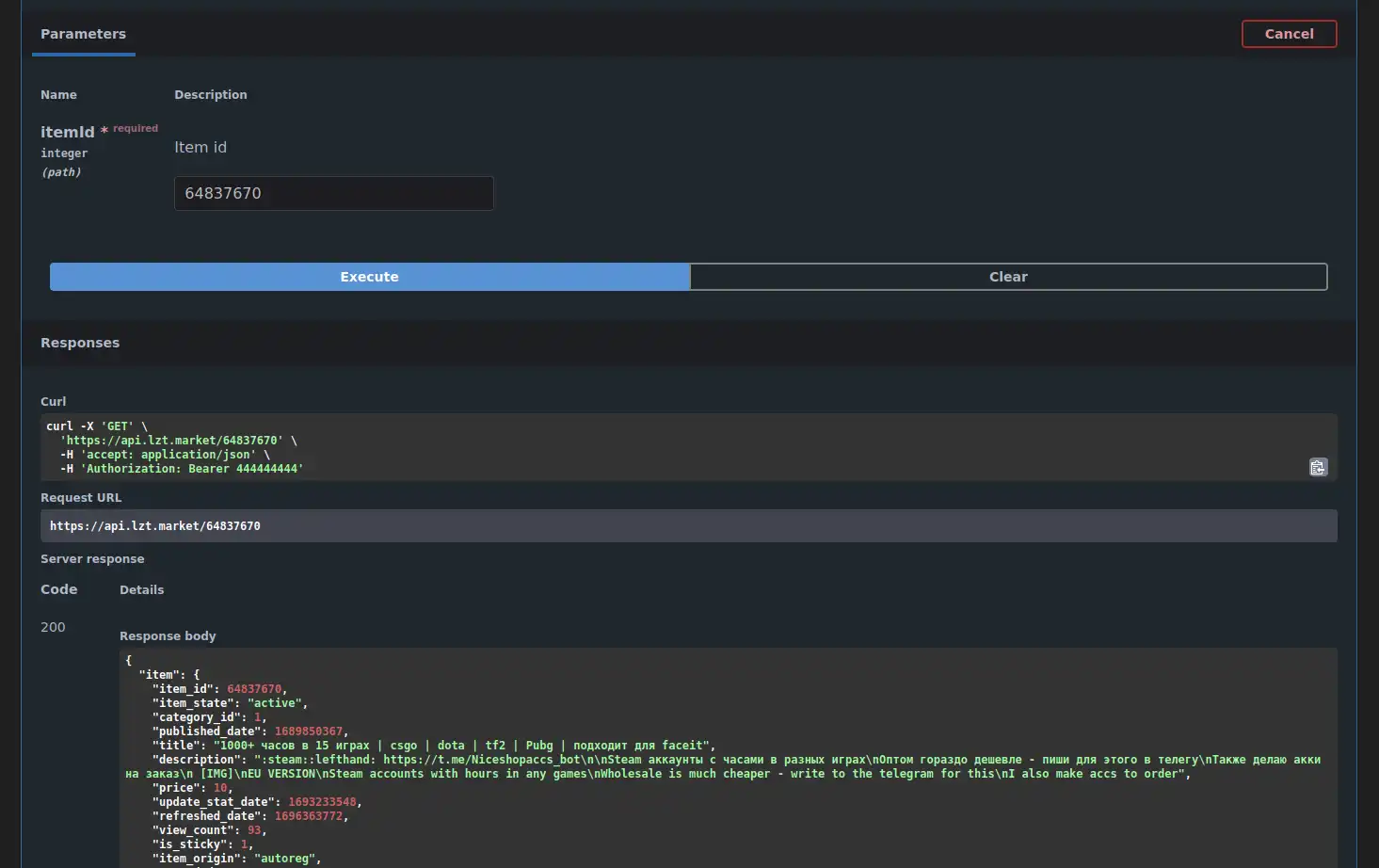Cancel the try-it-out mode

[x=1289, y=34]
